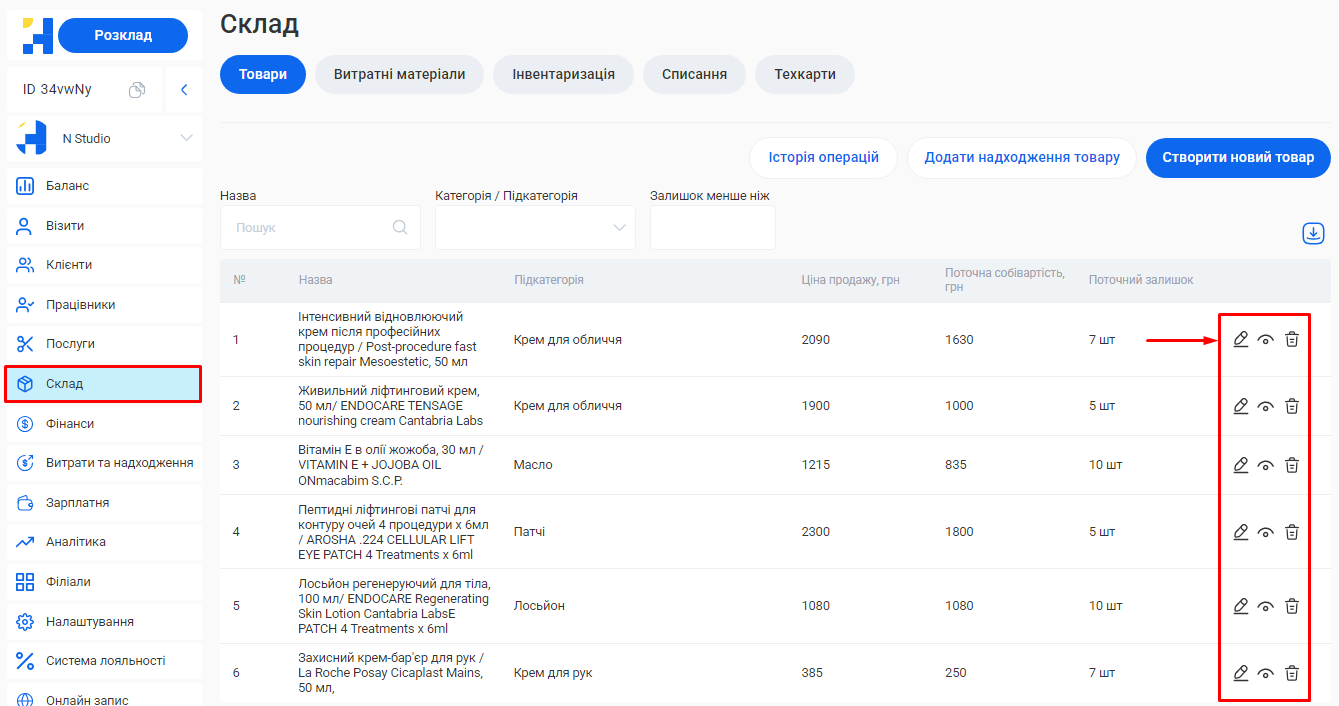Delete product 2 using the trash icon
Viewport: 1339px width, 706px height.
pos(1292,406)
